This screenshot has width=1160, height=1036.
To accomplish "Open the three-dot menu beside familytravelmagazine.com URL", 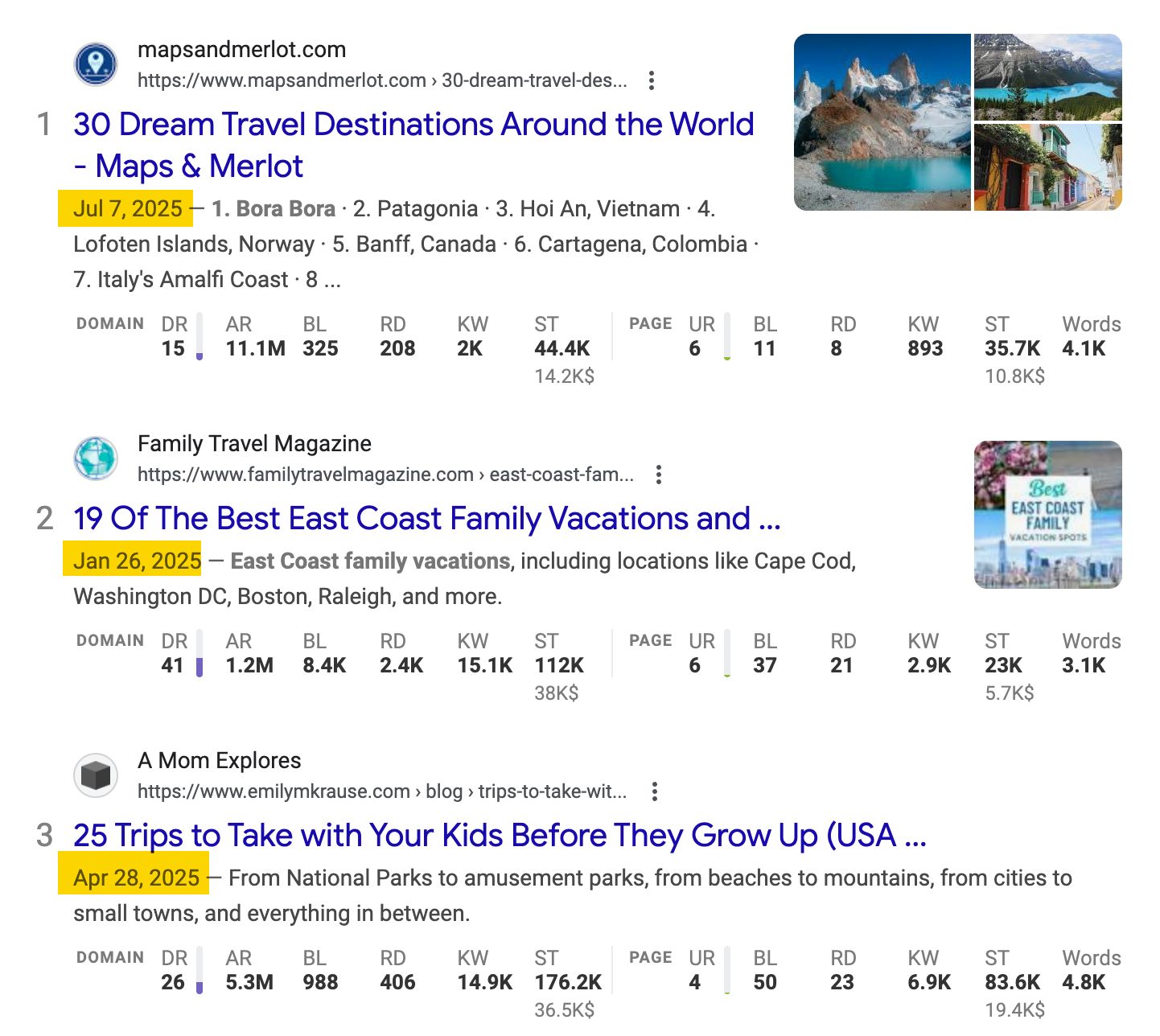I will (x=659, y=475).
